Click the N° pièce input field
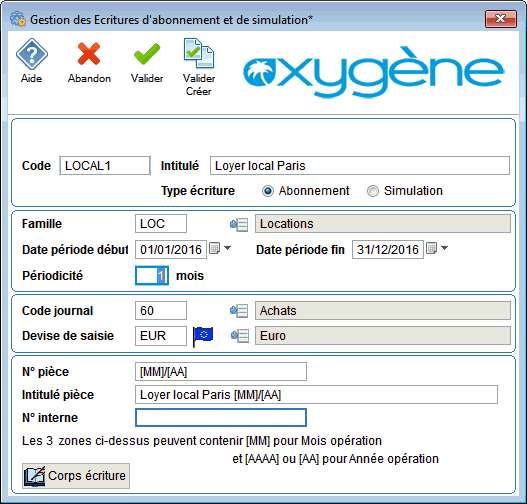This screenshot has width=527, height=504. 221,372
